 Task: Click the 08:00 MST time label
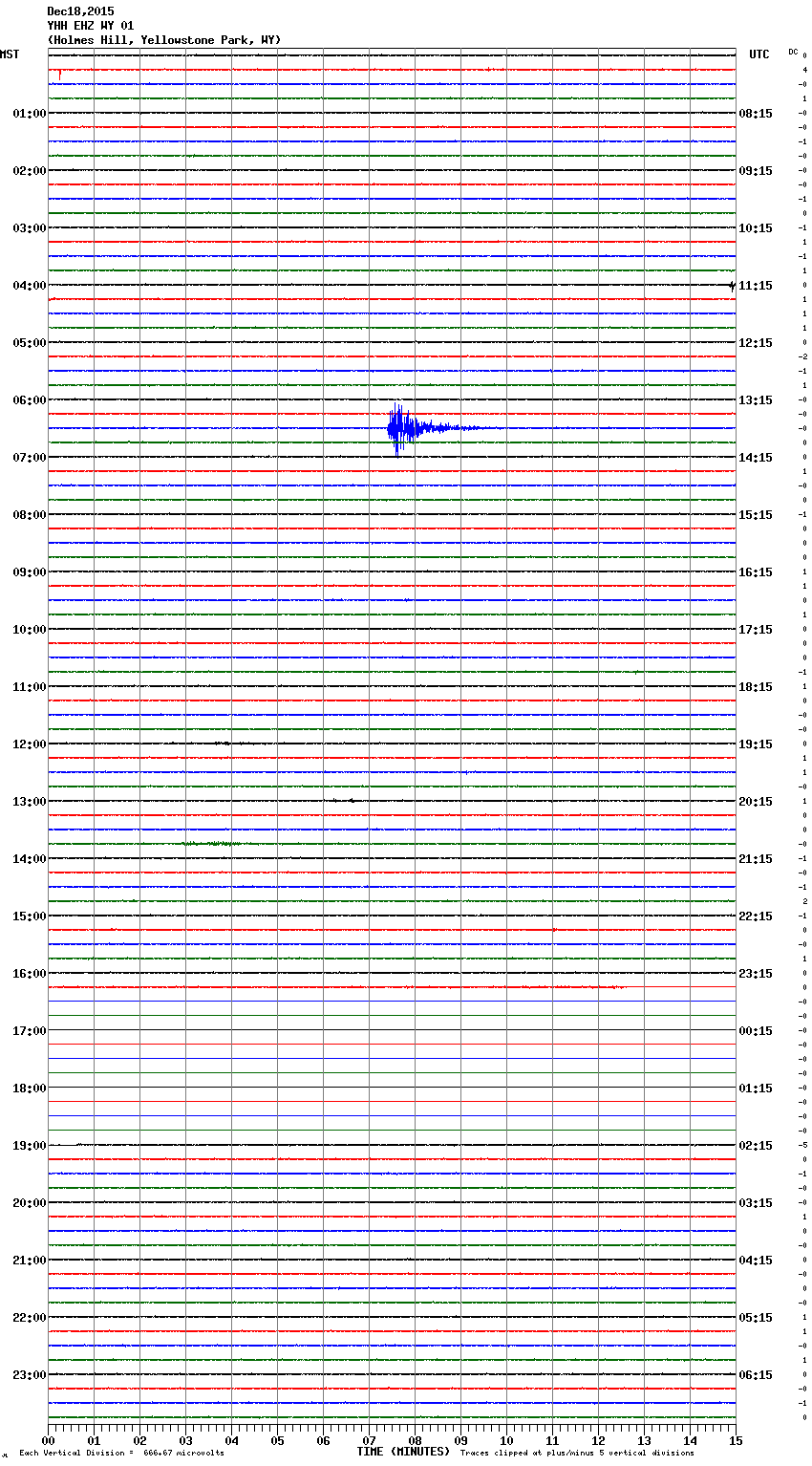29,515
